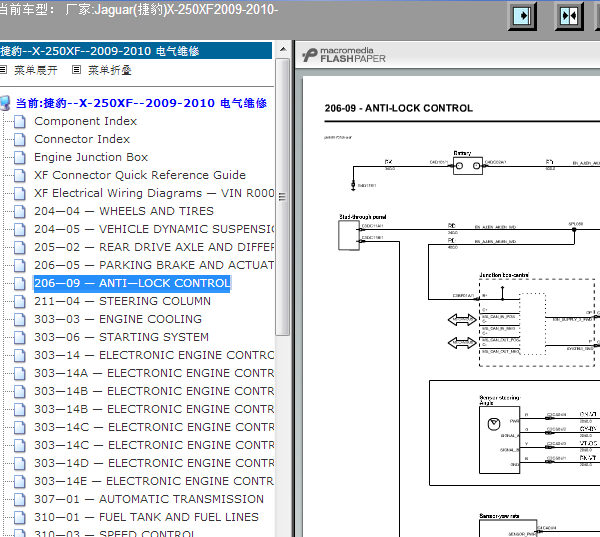The width and height of the screenshot is (600, 537).
Task: Click the page icon beside 204-05 VEHICLE DYNAMIC
Action: click(x=20, y=230)
